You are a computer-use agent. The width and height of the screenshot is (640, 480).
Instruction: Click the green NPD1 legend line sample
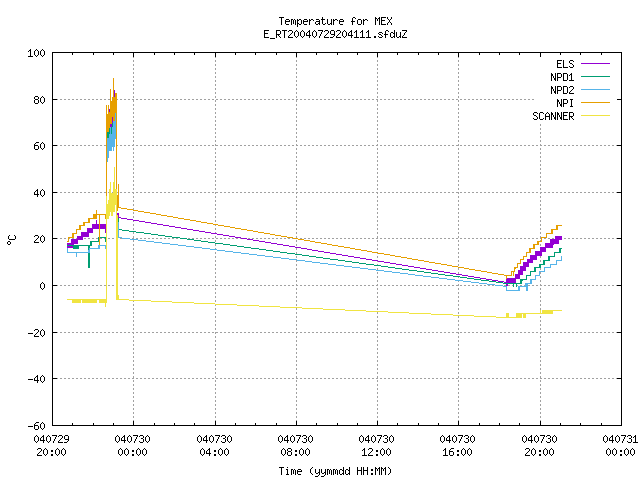(596, 77)
